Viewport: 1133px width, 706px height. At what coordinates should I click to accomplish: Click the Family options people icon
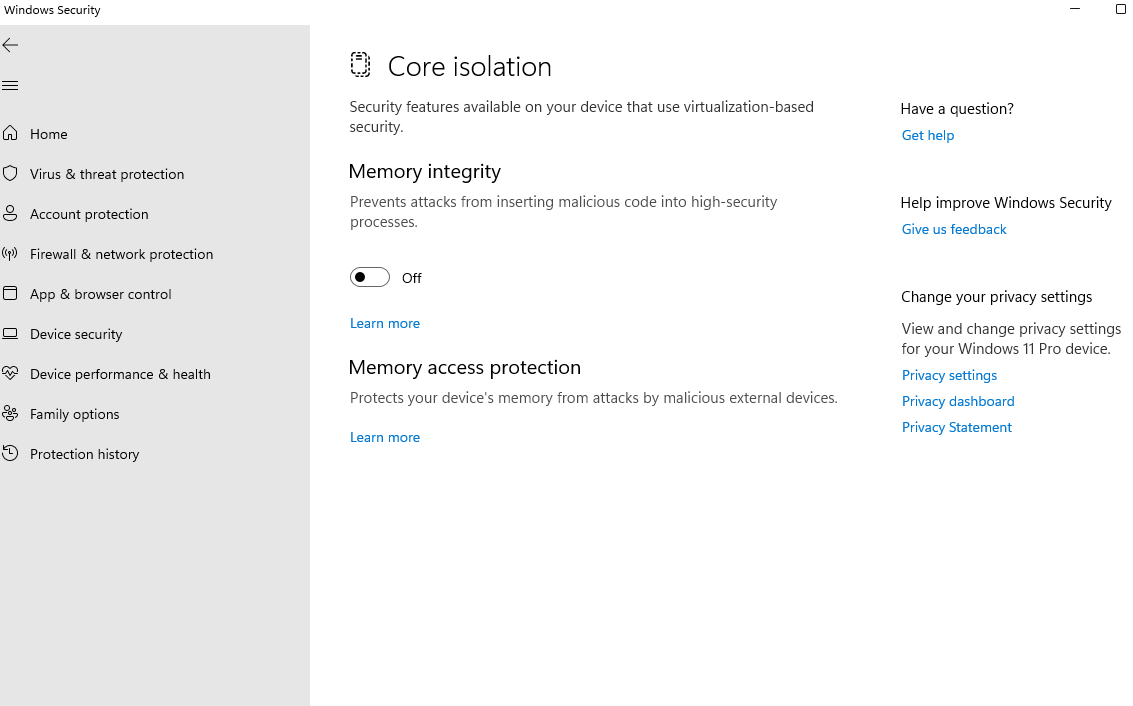point(10,413)
